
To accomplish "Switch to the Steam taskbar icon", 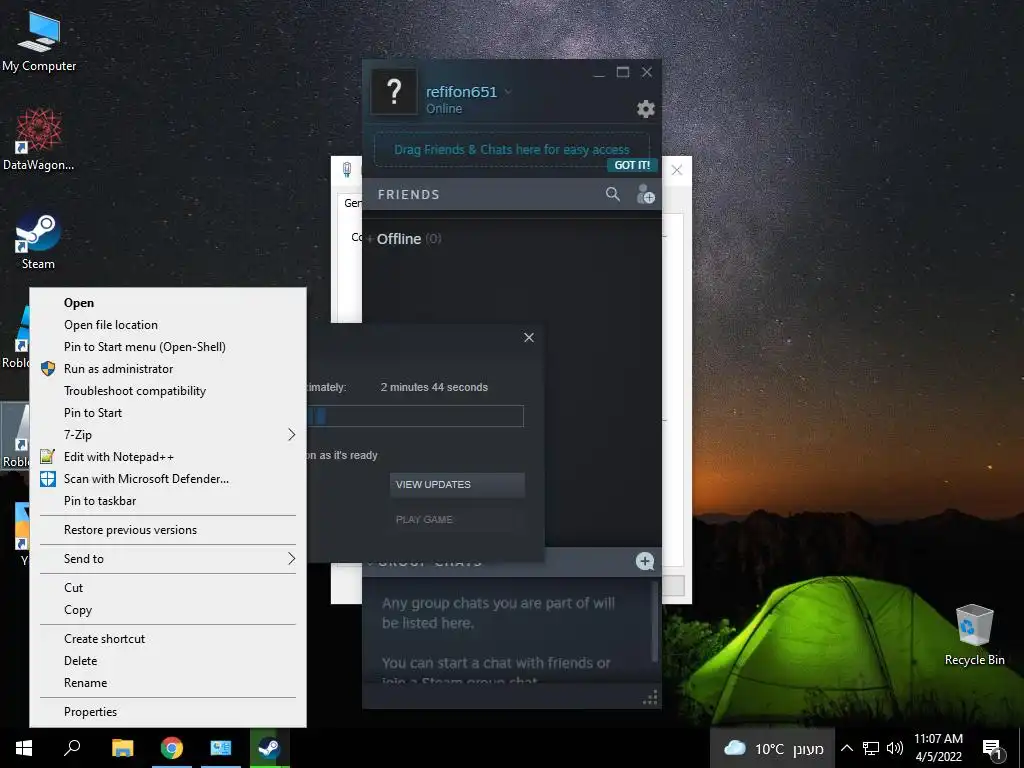I will click(269, 748).
